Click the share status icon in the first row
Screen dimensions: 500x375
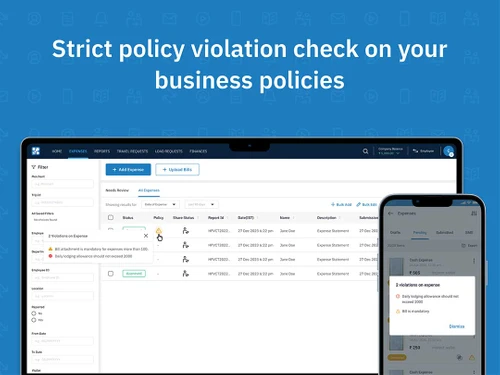pos(186,230)
